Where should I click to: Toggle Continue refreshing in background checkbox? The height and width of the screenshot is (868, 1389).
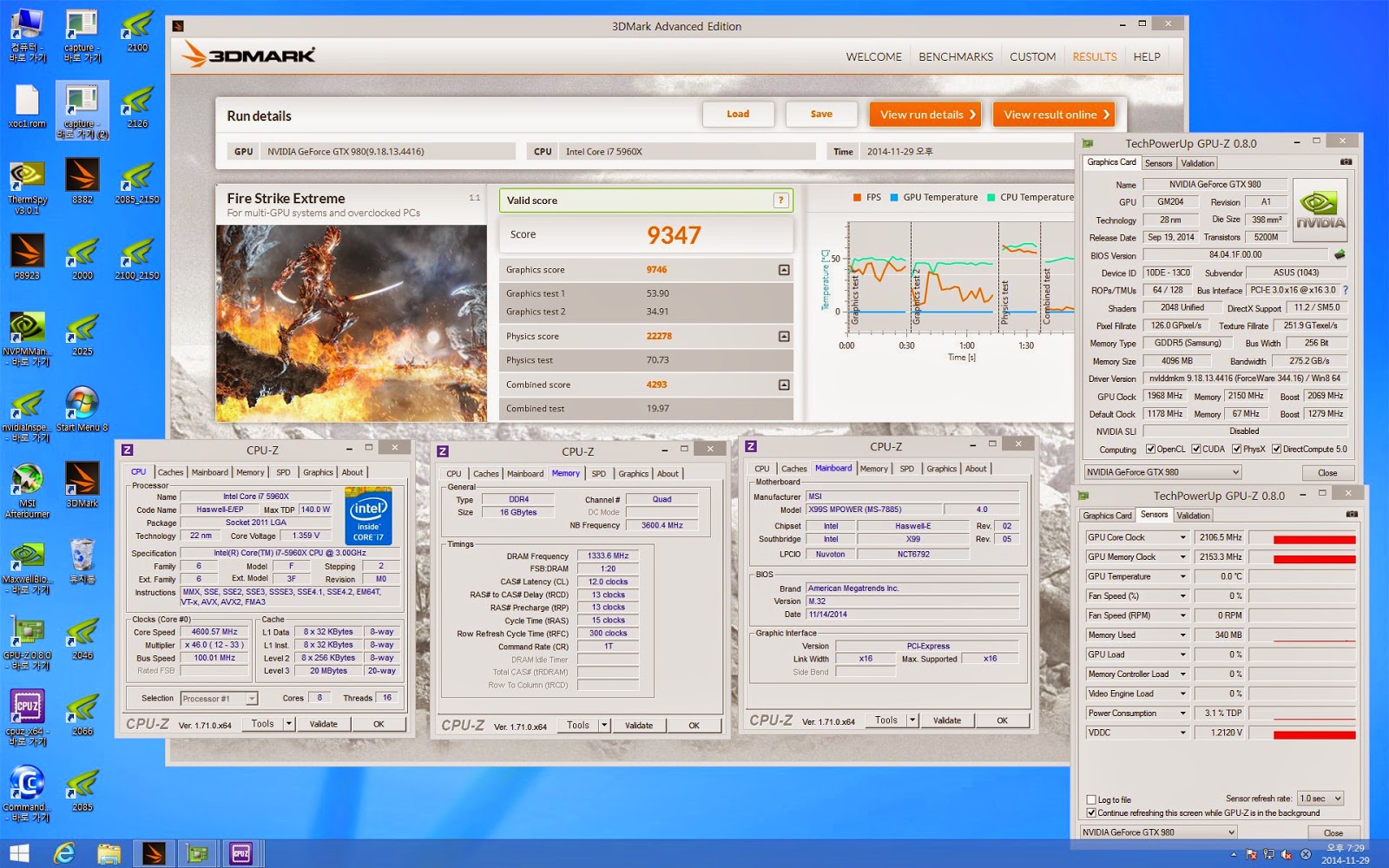(x=1091, y=813)
